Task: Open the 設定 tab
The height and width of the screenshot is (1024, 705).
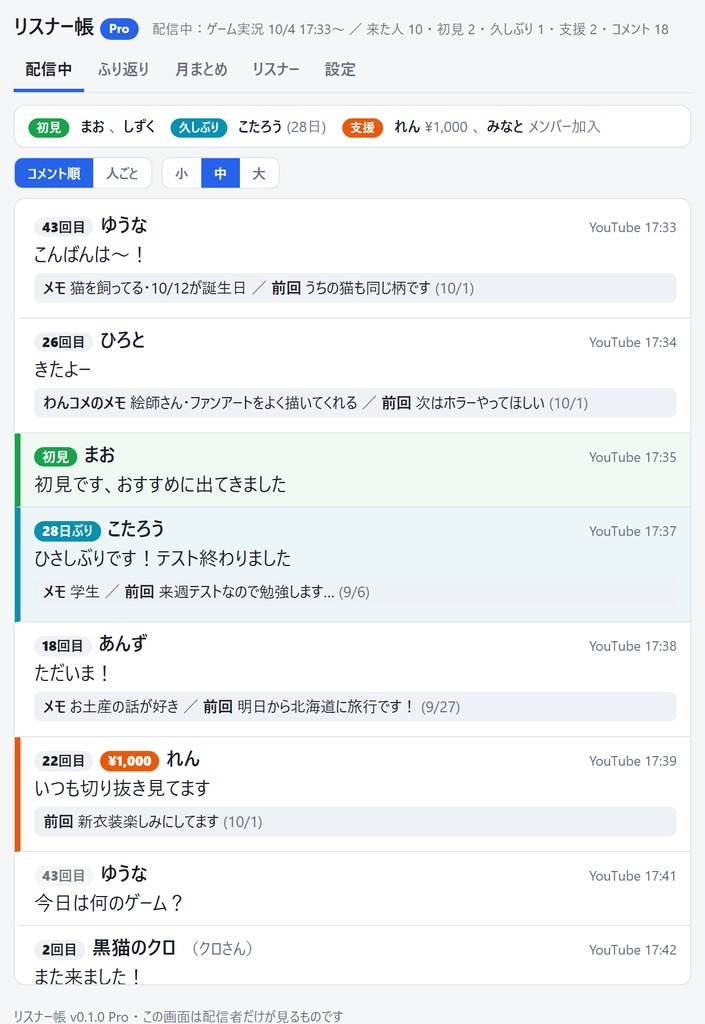Action: (340, 69)
